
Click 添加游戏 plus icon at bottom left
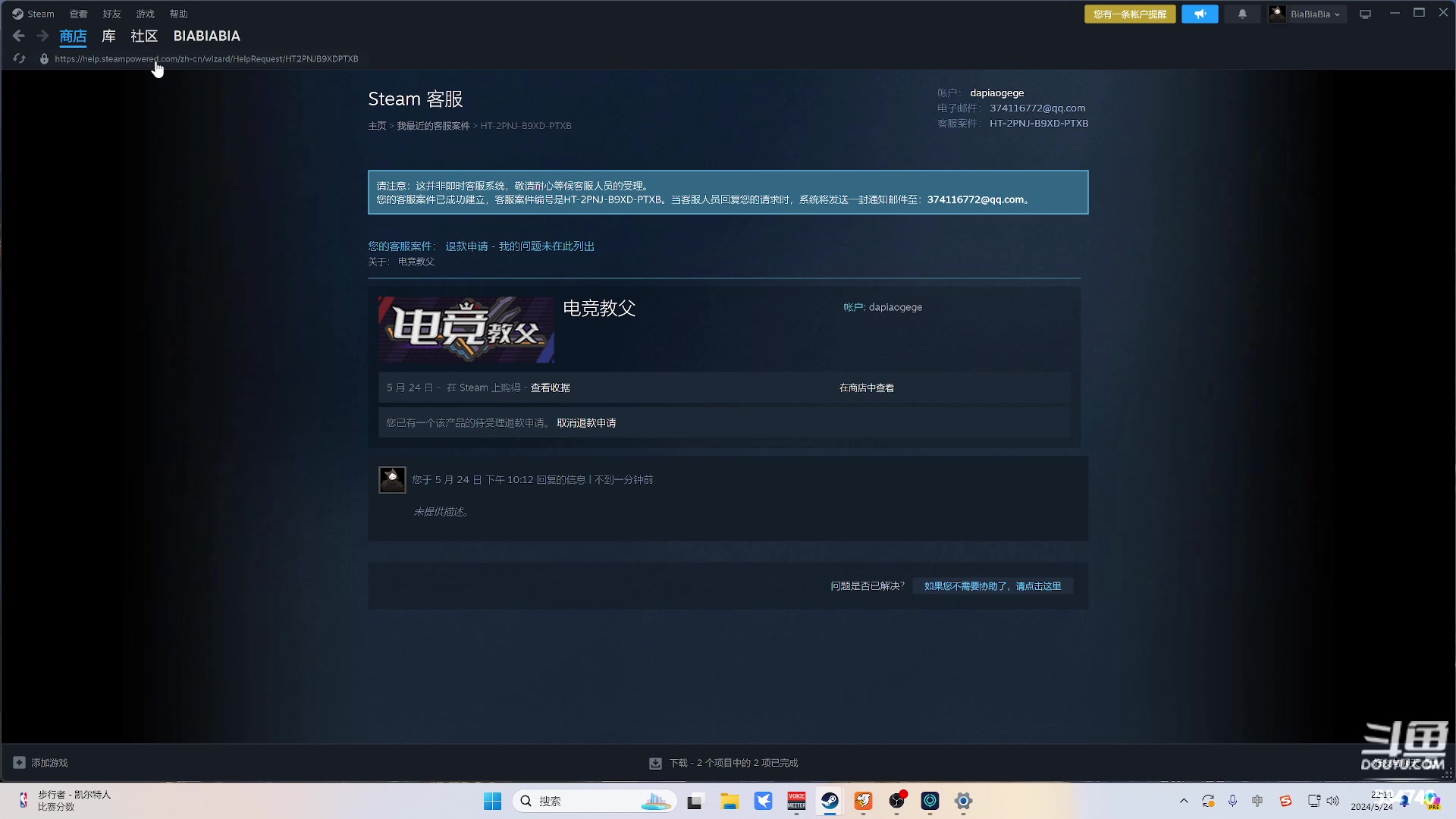[x=19, y=763]
